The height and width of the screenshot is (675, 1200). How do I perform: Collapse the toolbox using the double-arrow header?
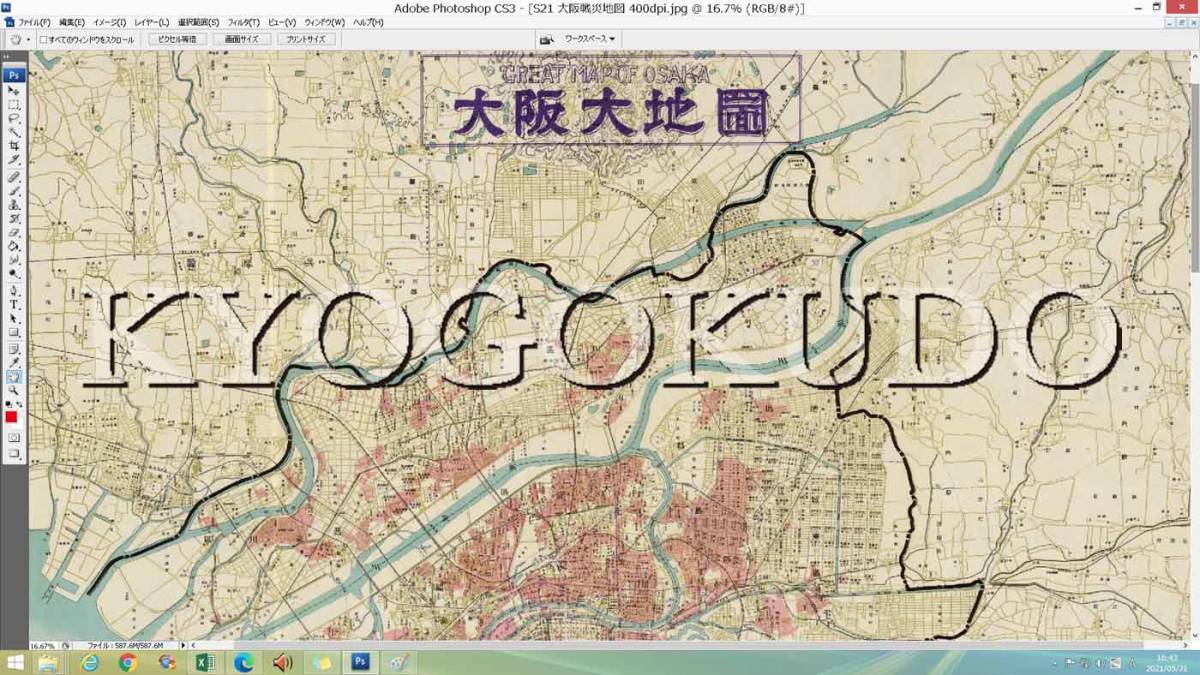7,59
